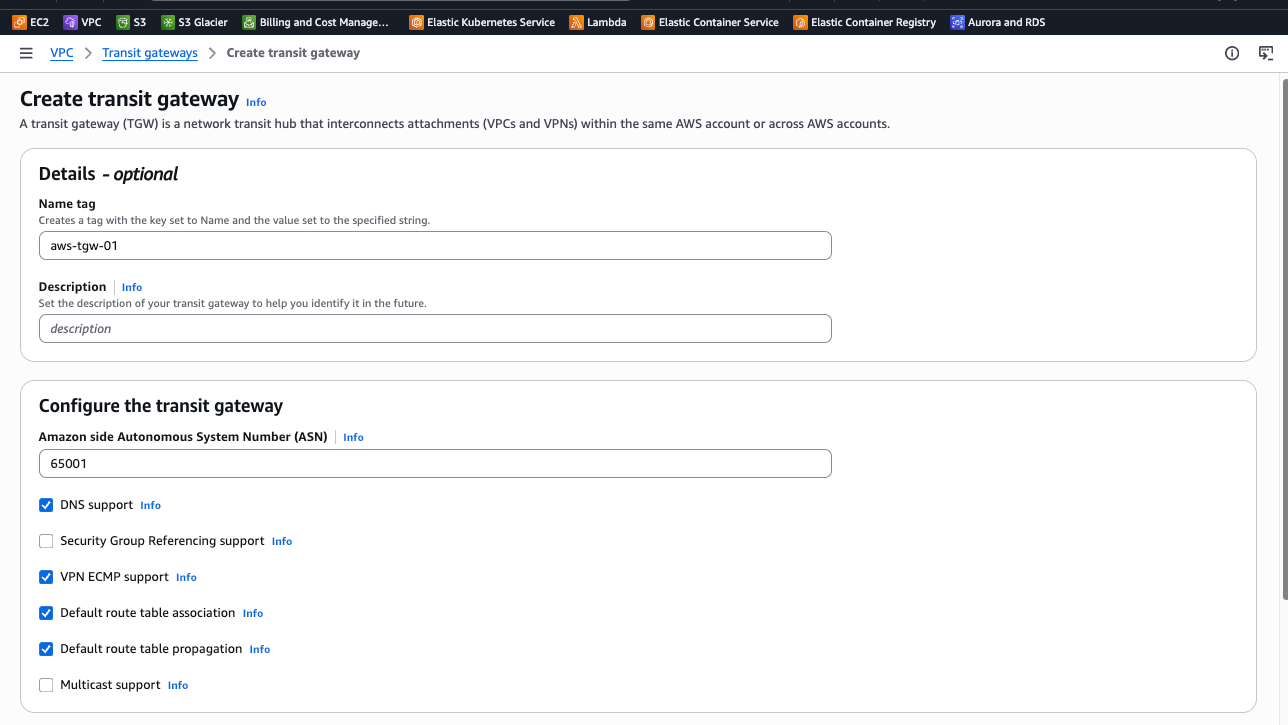Enable Security Group Referencing support
Image resolution: width=1288 pixels, height=725 pixels.
(46, 541)
